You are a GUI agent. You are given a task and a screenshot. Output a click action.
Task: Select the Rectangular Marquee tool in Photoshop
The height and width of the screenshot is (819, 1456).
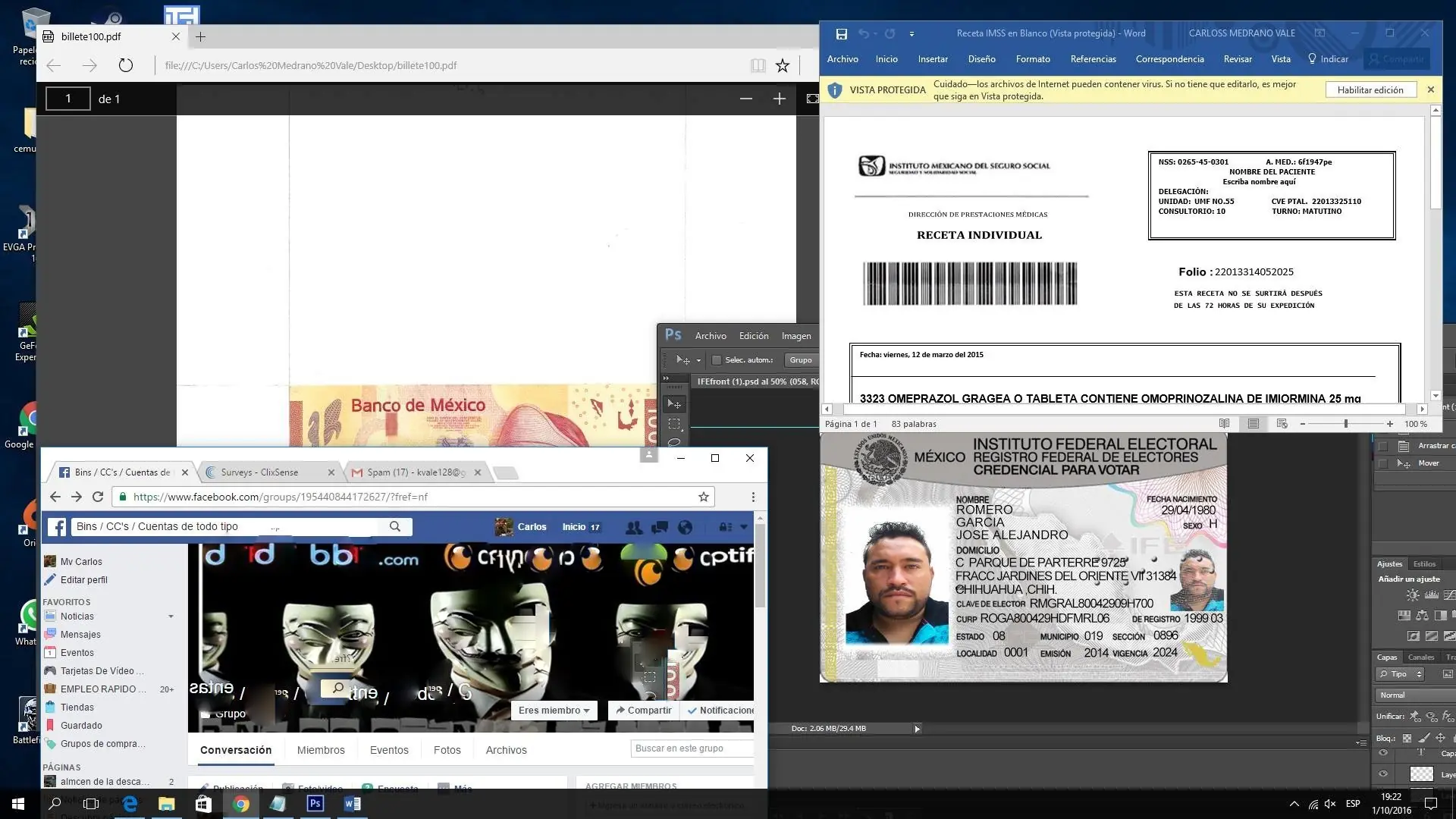click(x=673, y=424)
